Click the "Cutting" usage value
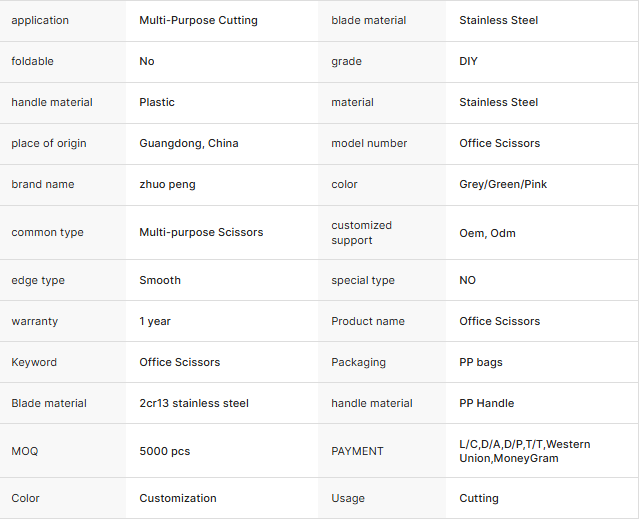This screenshot has width=639, height=519. [479, 498]
